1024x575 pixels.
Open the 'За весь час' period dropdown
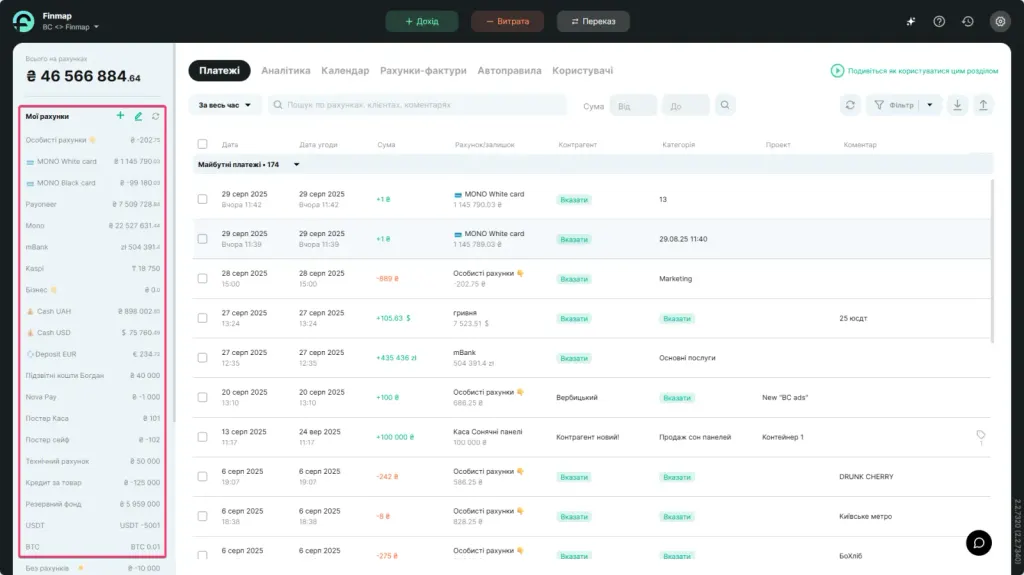225,105
